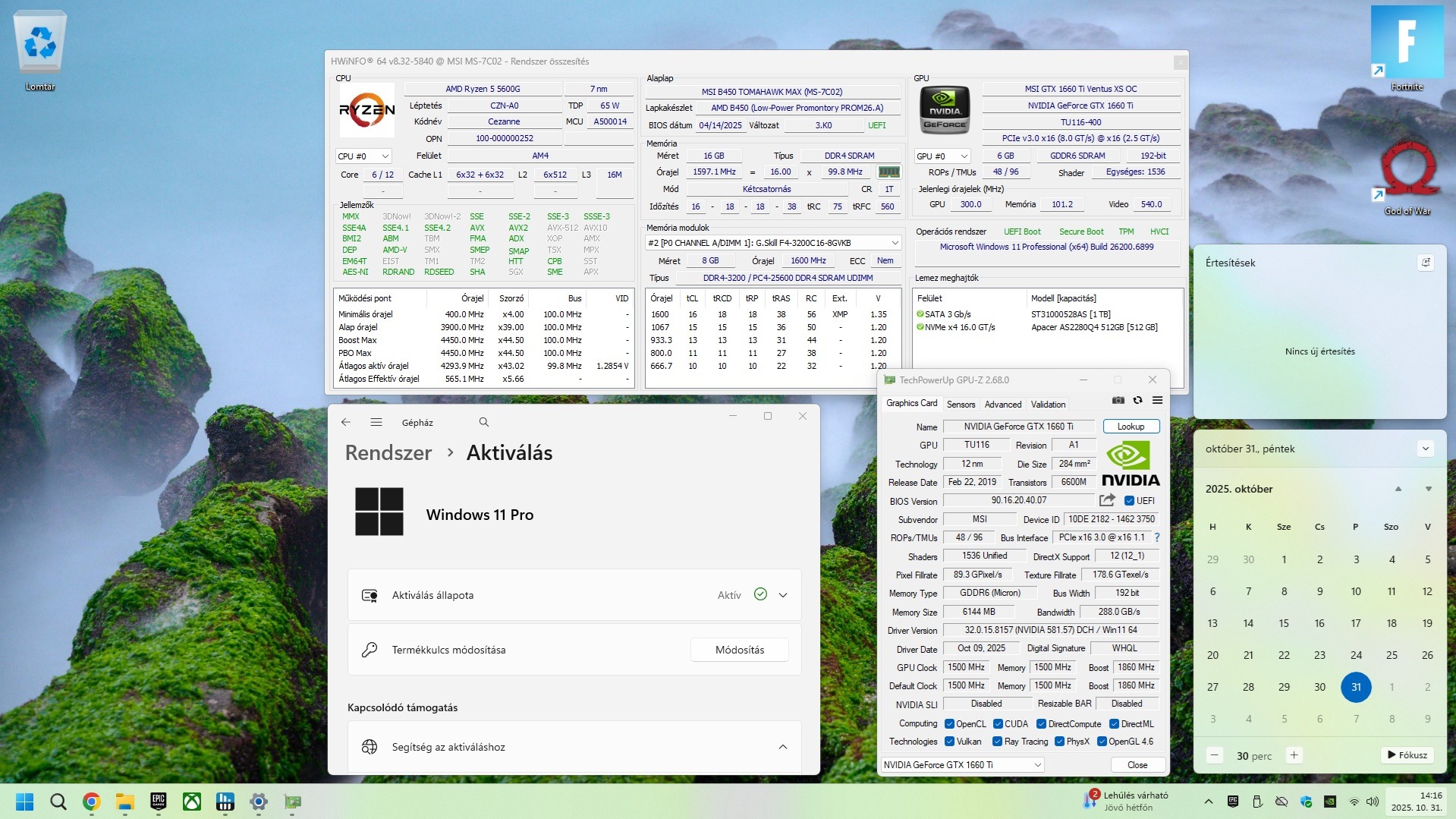Click the Lookup button in GPU-Z

1131,427
